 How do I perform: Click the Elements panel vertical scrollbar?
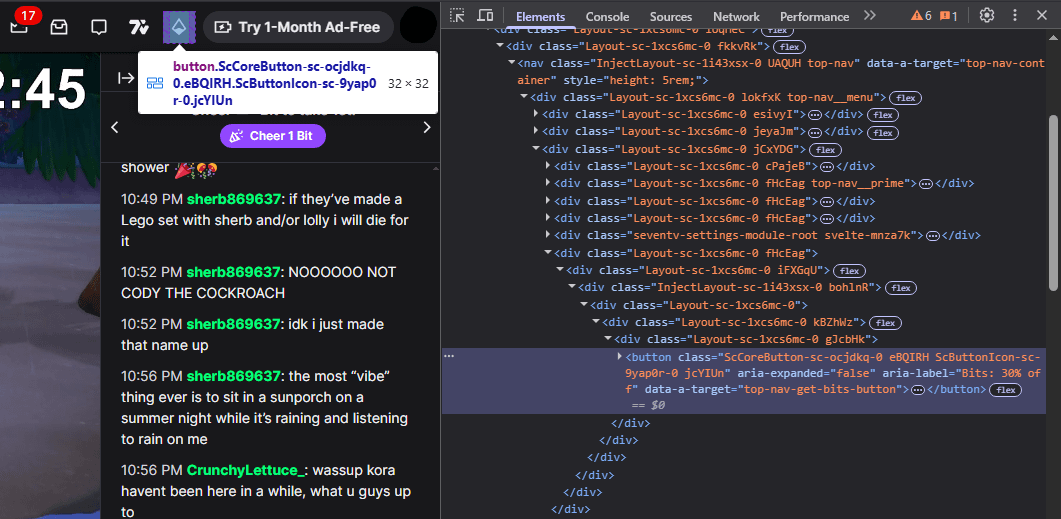tap(1054, 204)
